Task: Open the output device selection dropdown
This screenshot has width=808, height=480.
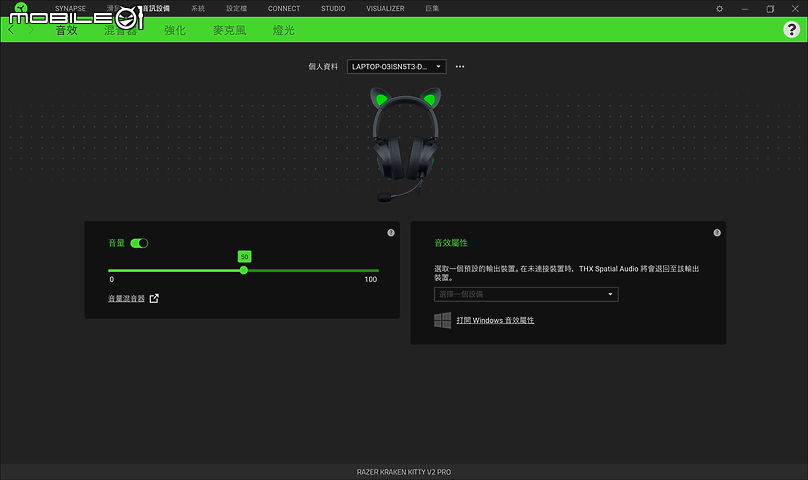Action: (x=526, y=294)
